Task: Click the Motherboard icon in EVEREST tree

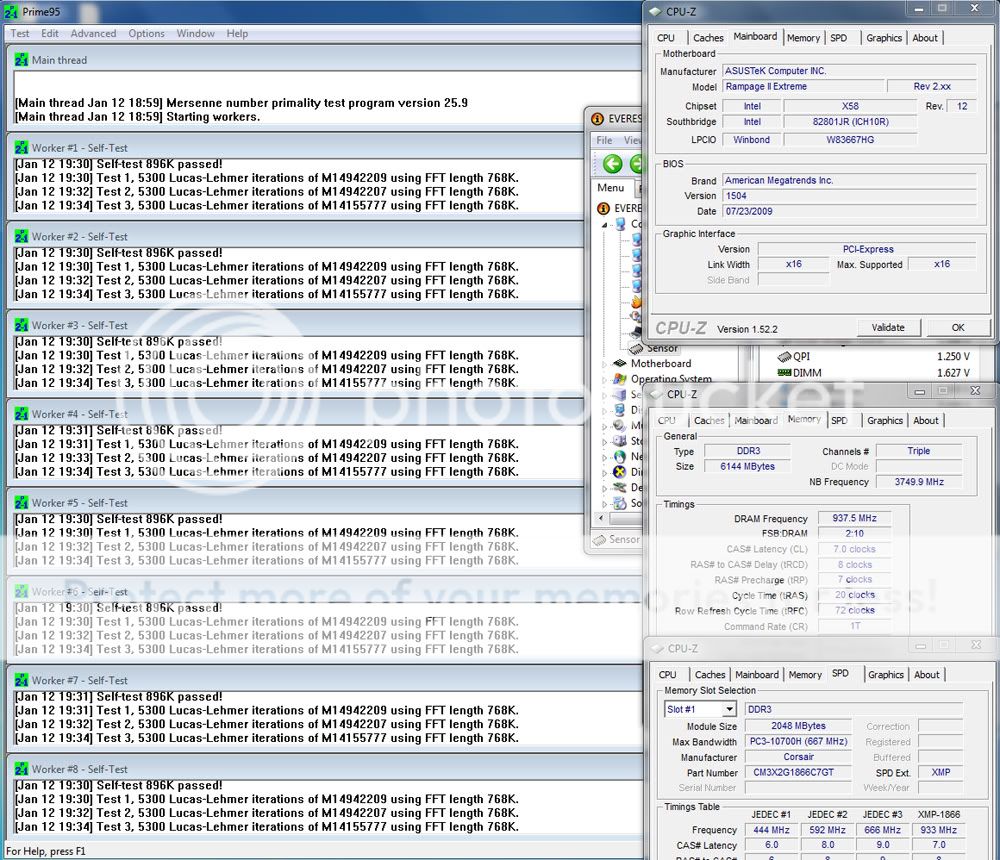Action: tap(619, 364)
